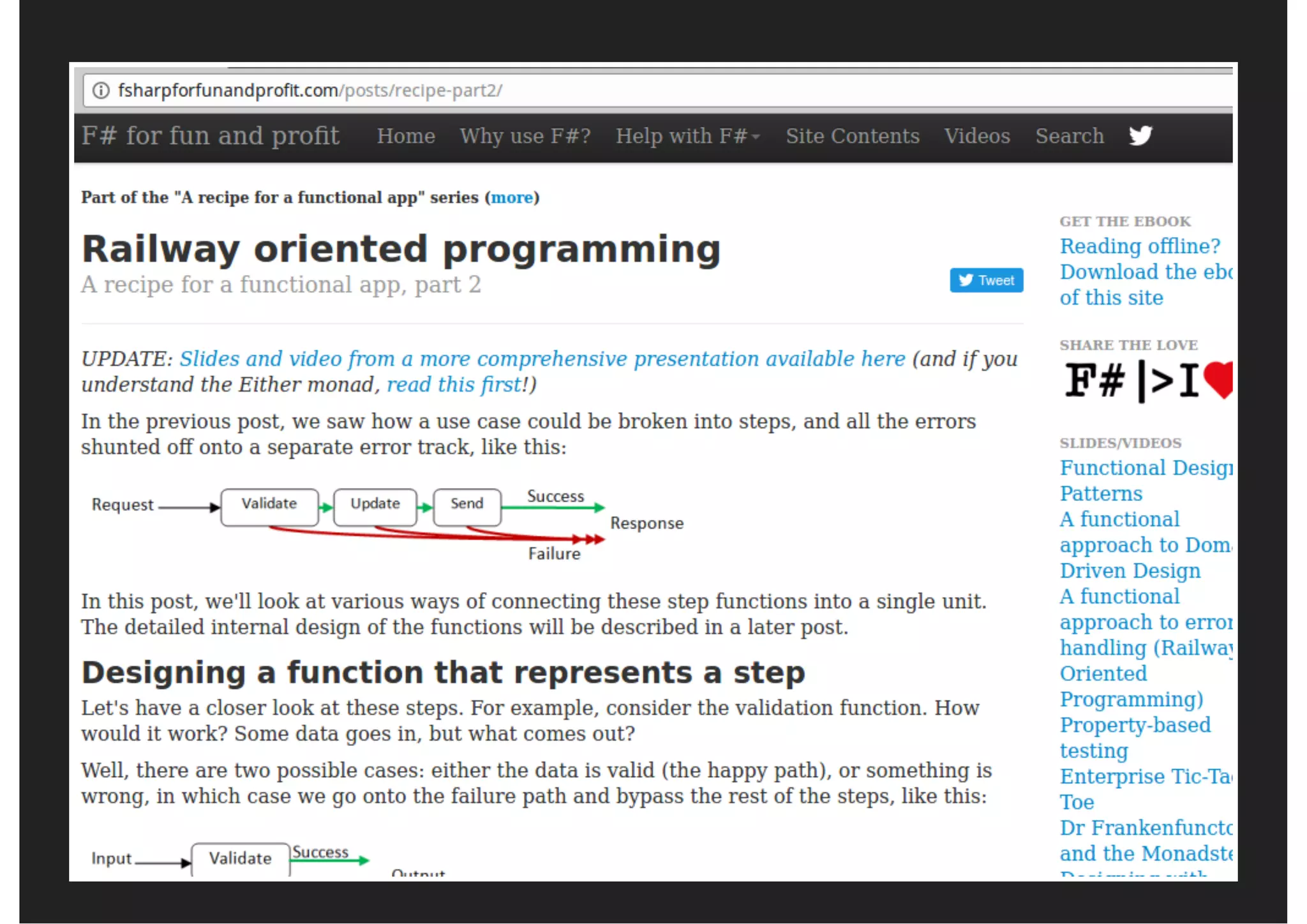This screenshot has width=1307, height=924.
Task: Follow the series 'more' link
Action: tap(511, 198)
